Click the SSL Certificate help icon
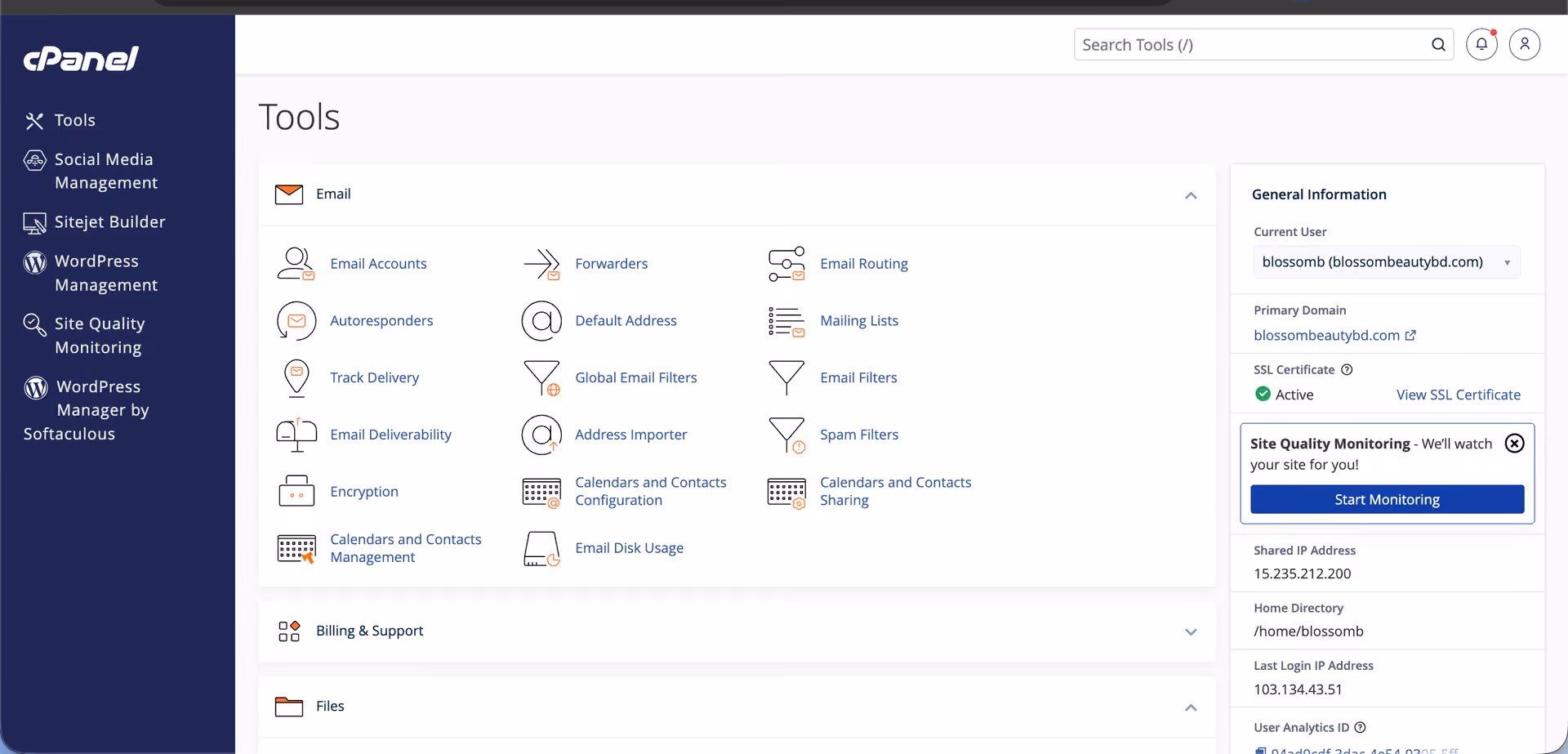The image size is (1568, 754). [x=1347, y=370]
